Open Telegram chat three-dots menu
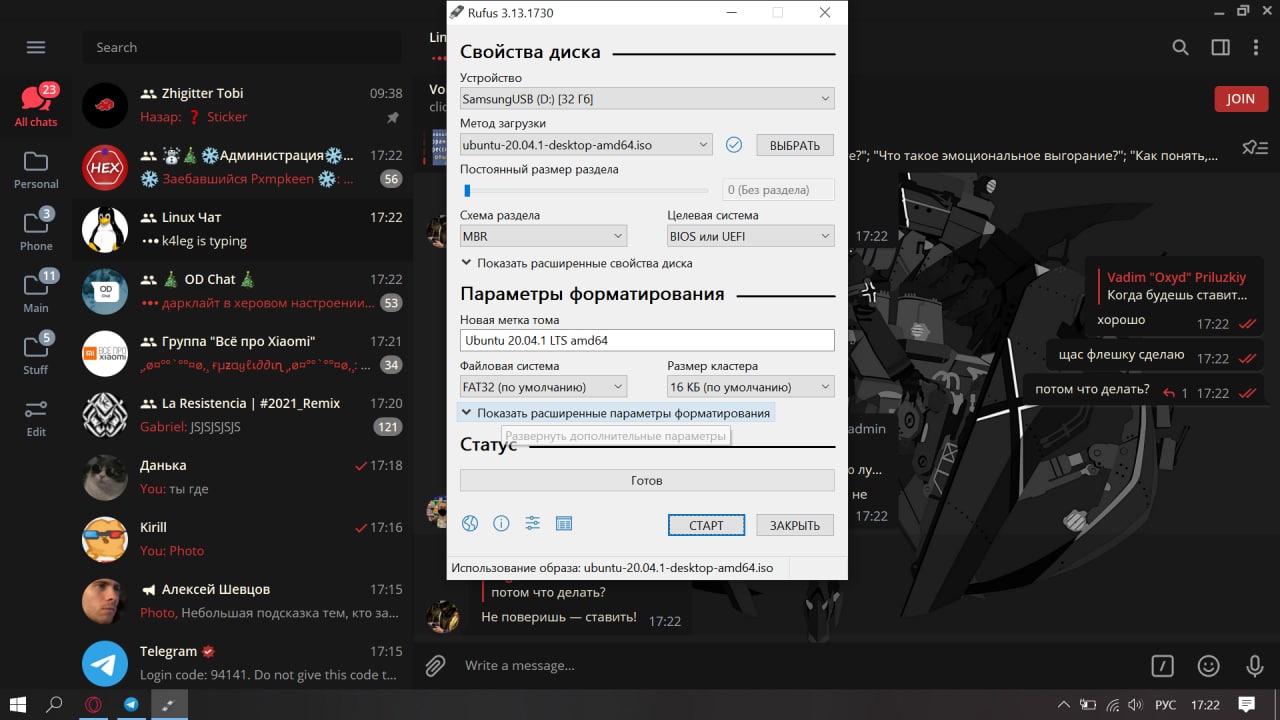The image size is (1280, 720). tap(1256, 47)
